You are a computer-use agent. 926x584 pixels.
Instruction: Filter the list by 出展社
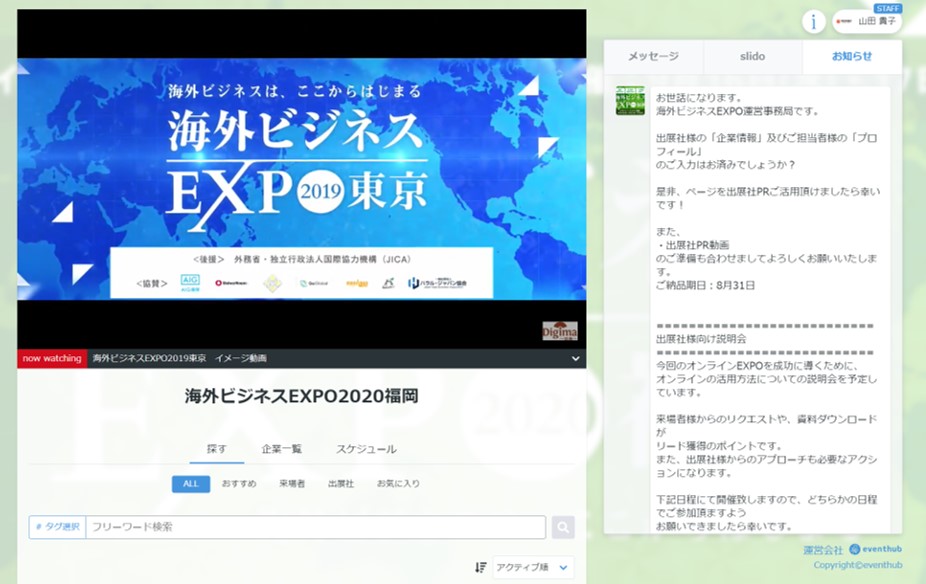click(341, 484)
